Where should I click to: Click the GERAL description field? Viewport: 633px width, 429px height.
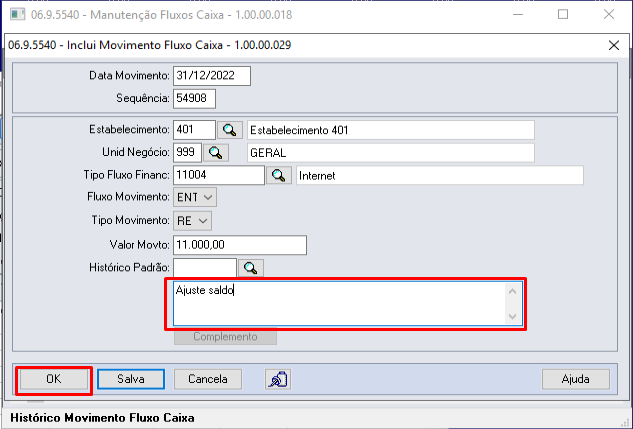point(391,153)
